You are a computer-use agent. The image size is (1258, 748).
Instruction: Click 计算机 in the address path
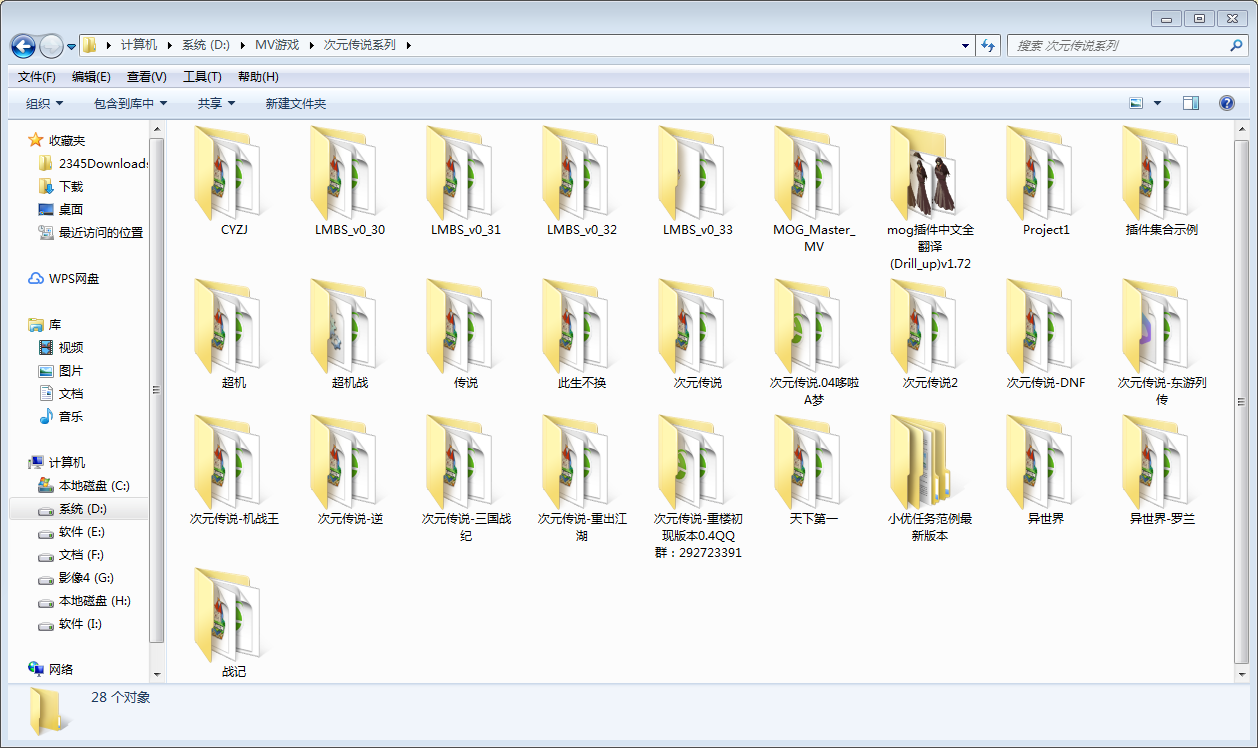point(139,45)
